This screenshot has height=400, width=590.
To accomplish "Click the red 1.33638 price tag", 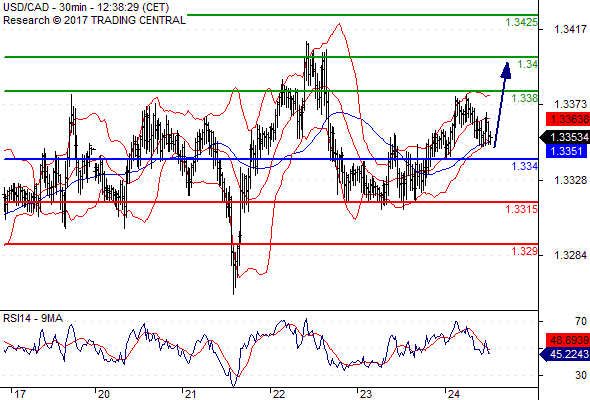I will (568, 119).
